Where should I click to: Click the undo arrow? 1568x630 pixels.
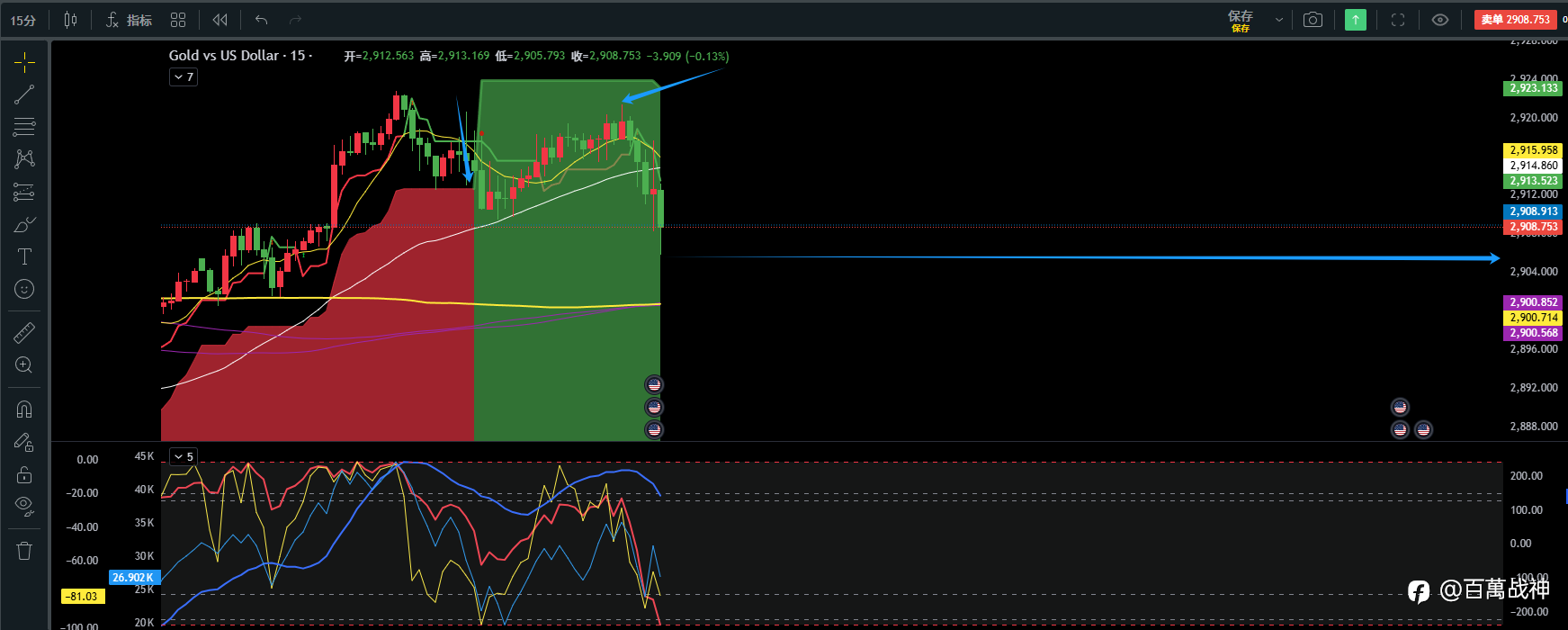262,20
